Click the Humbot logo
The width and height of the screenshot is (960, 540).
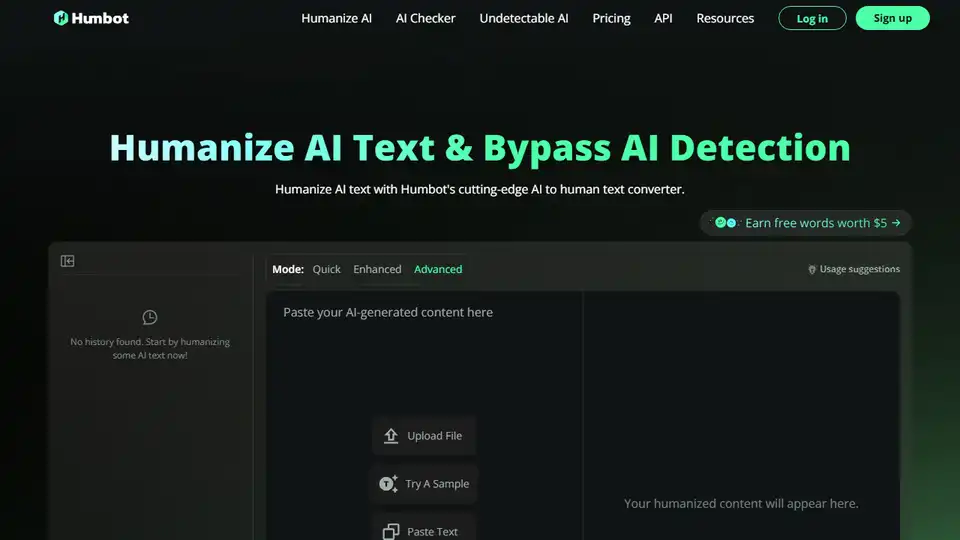91,18
